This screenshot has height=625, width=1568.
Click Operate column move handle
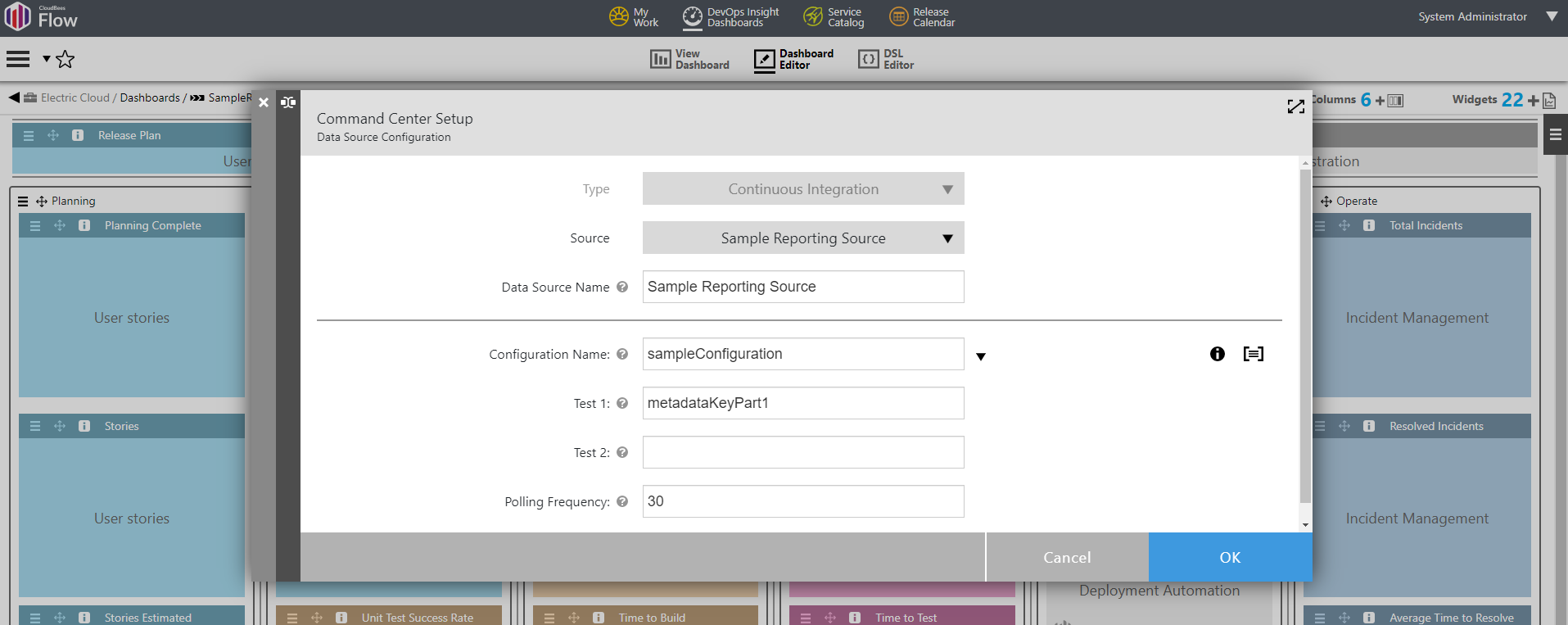(1326, 201)
